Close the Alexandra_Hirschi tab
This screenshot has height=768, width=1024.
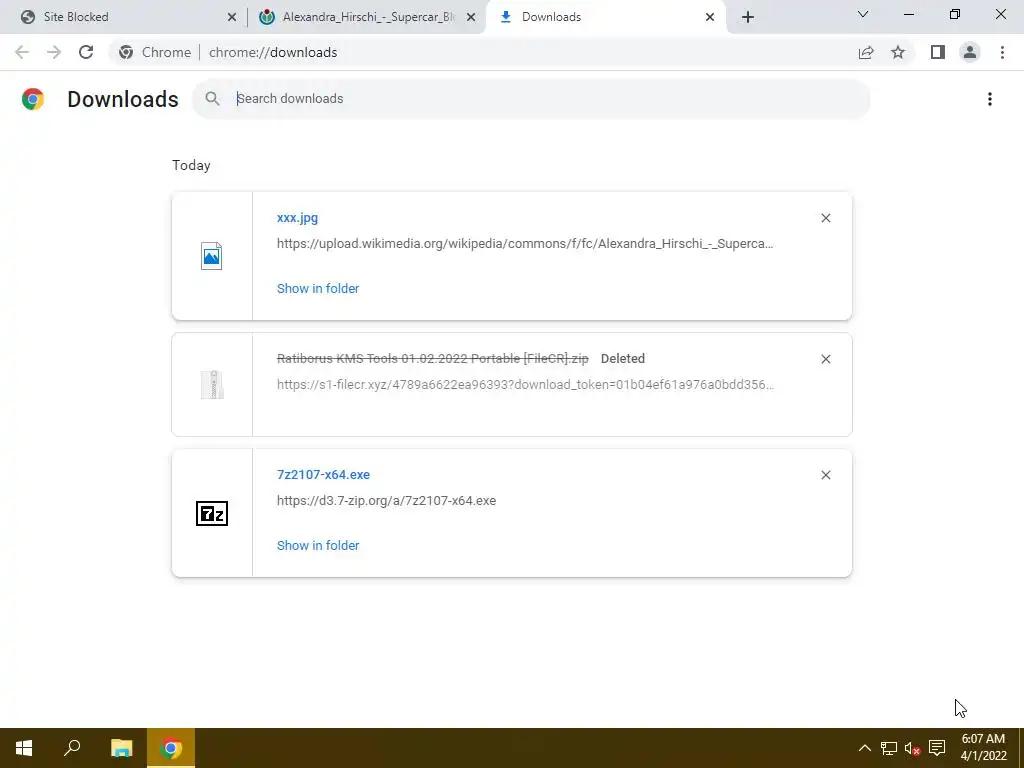[x=471, y=17]
